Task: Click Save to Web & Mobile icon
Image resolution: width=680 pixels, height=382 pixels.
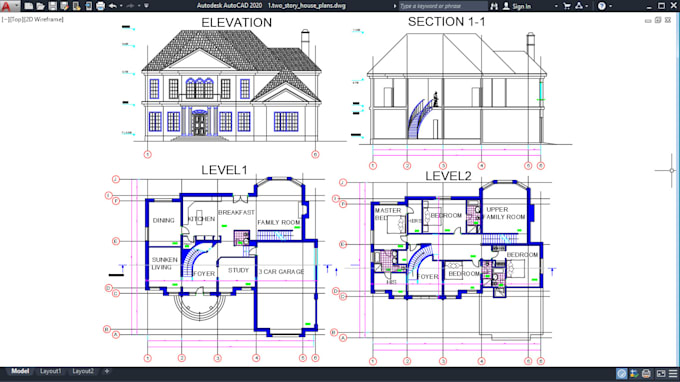Action: coord(88,6)
